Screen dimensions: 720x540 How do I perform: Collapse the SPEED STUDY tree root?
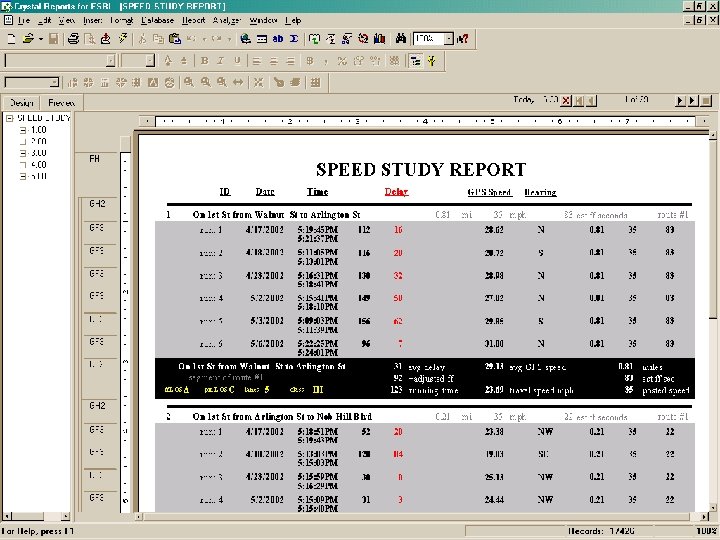[9, 118]
